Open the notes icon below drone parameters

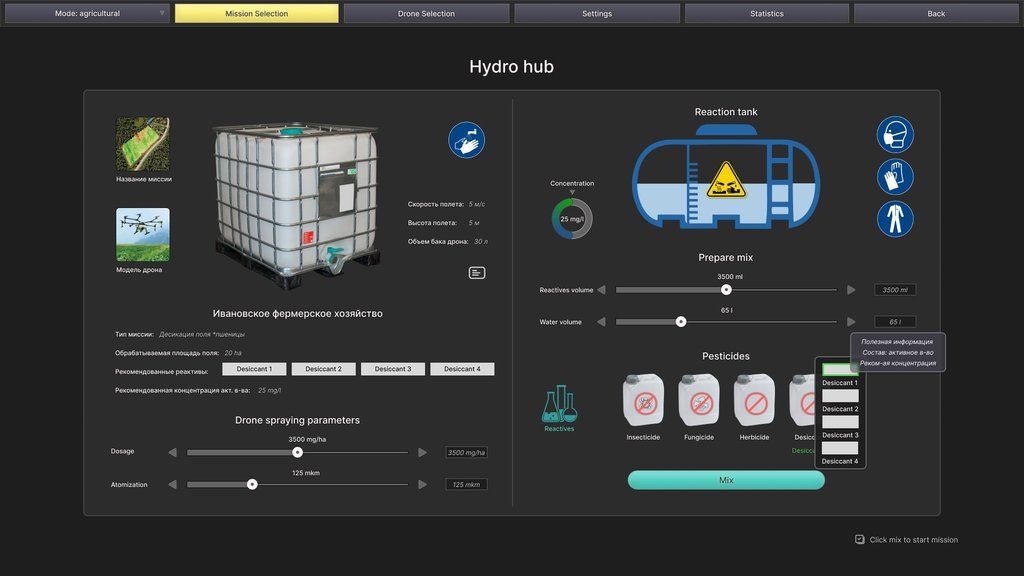(477, 272)
